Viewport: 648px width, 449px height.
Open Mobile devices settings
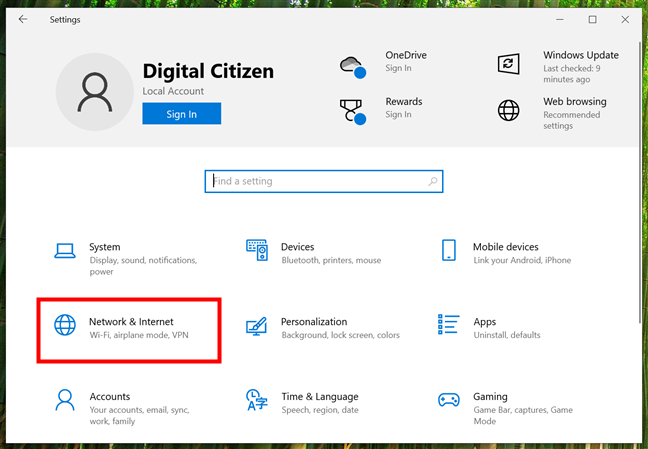pos(506,252)
